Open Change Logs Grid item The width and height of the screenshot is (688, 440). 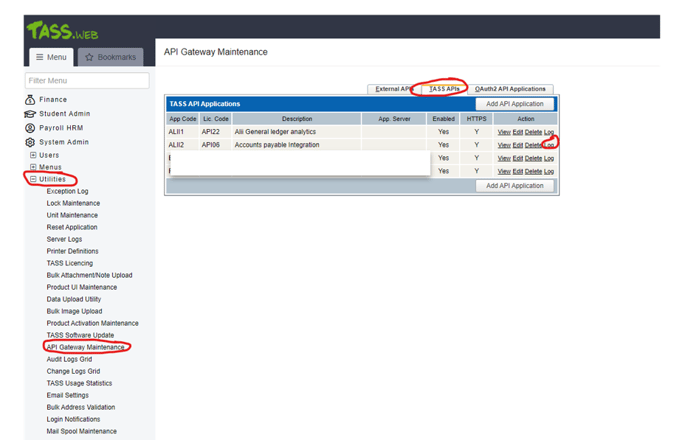click(x=73, y=371)
